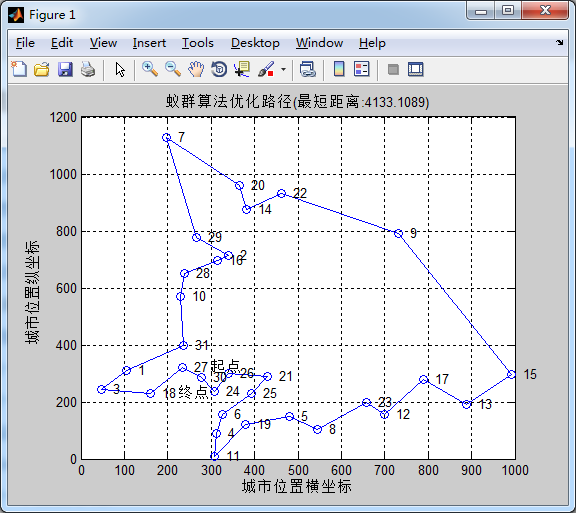
Task: Click city marker labeled 5
Action: pos(289,416)
